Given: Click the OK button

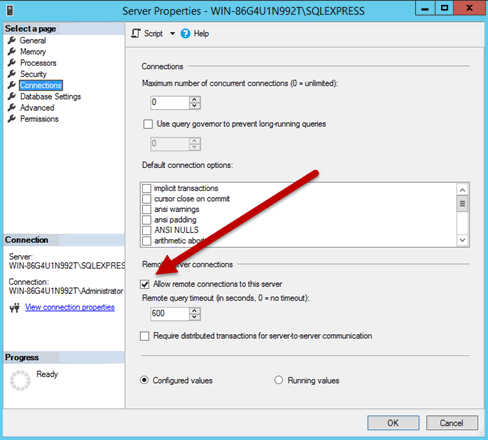Looking at the screenshot, I should click(393, 423).
